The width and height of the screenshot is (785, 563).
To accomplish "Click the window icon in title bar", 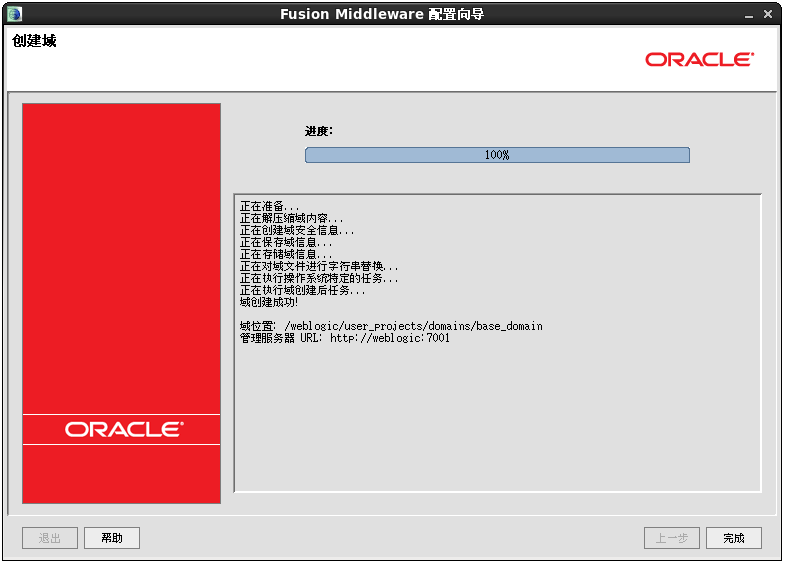I will pos(15,14).
